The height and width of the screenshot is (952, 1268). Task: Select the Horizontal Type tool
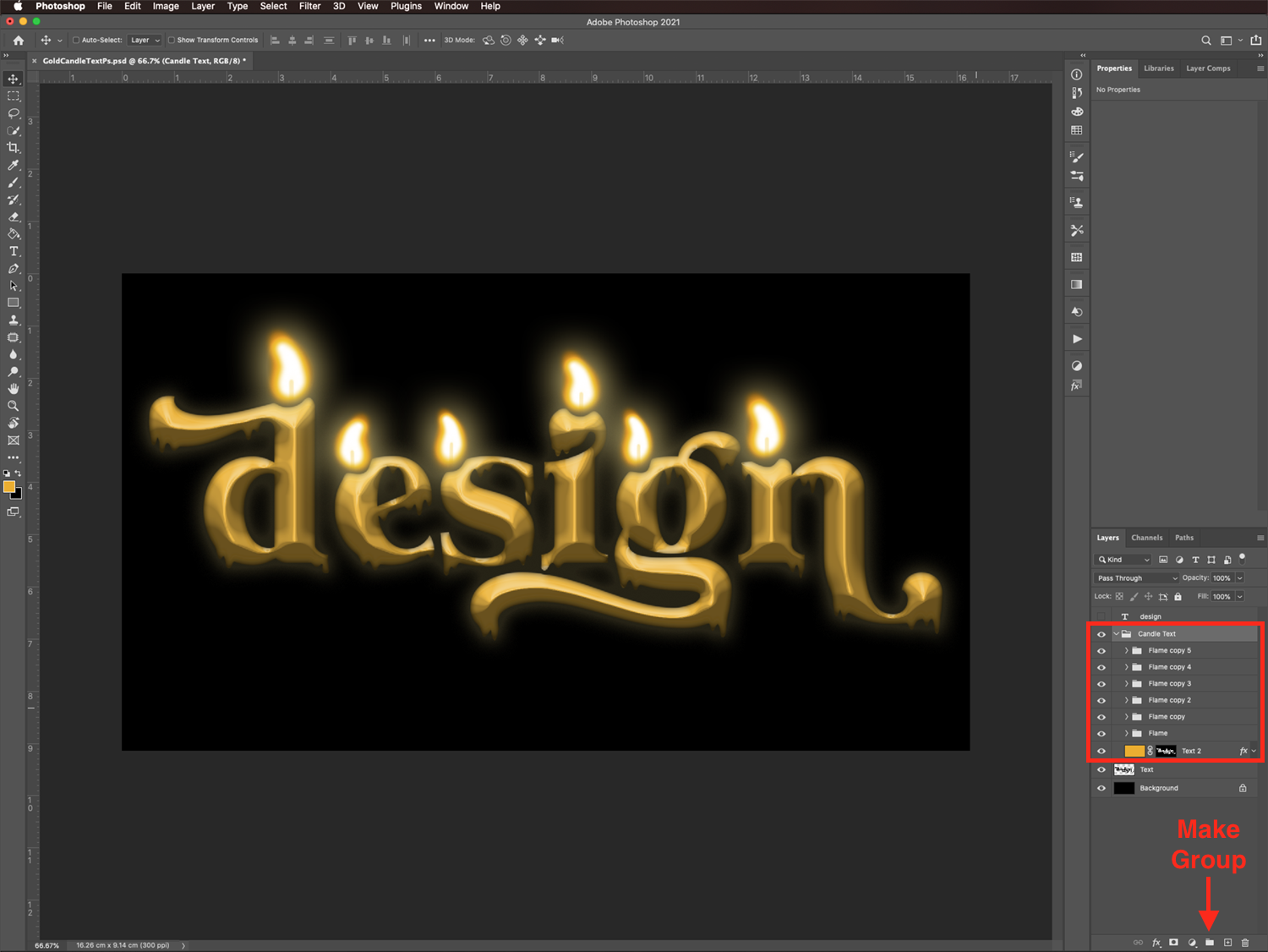click(14, 251)
